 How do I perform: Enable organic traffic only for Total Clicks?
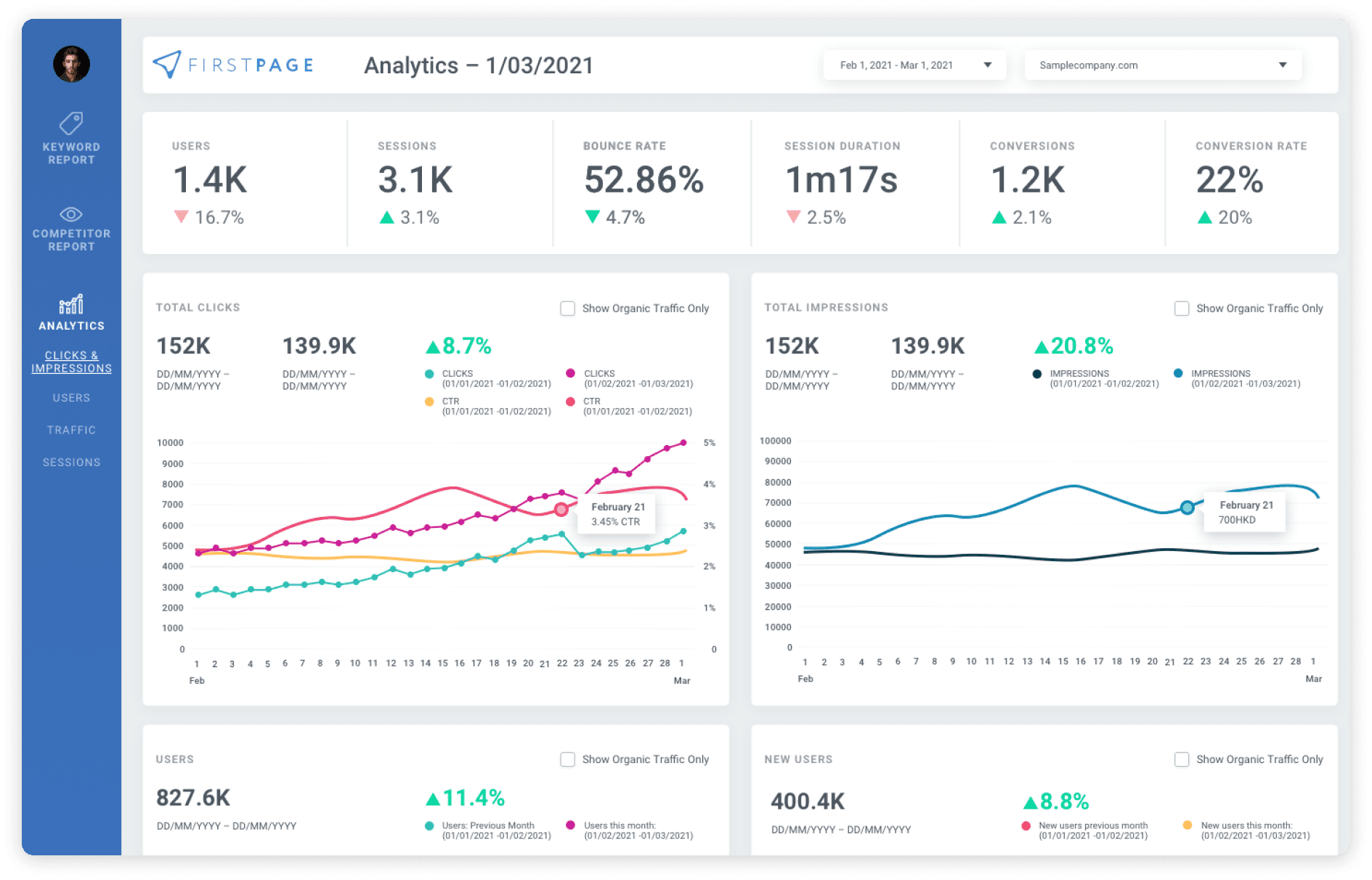coord(567,309)
